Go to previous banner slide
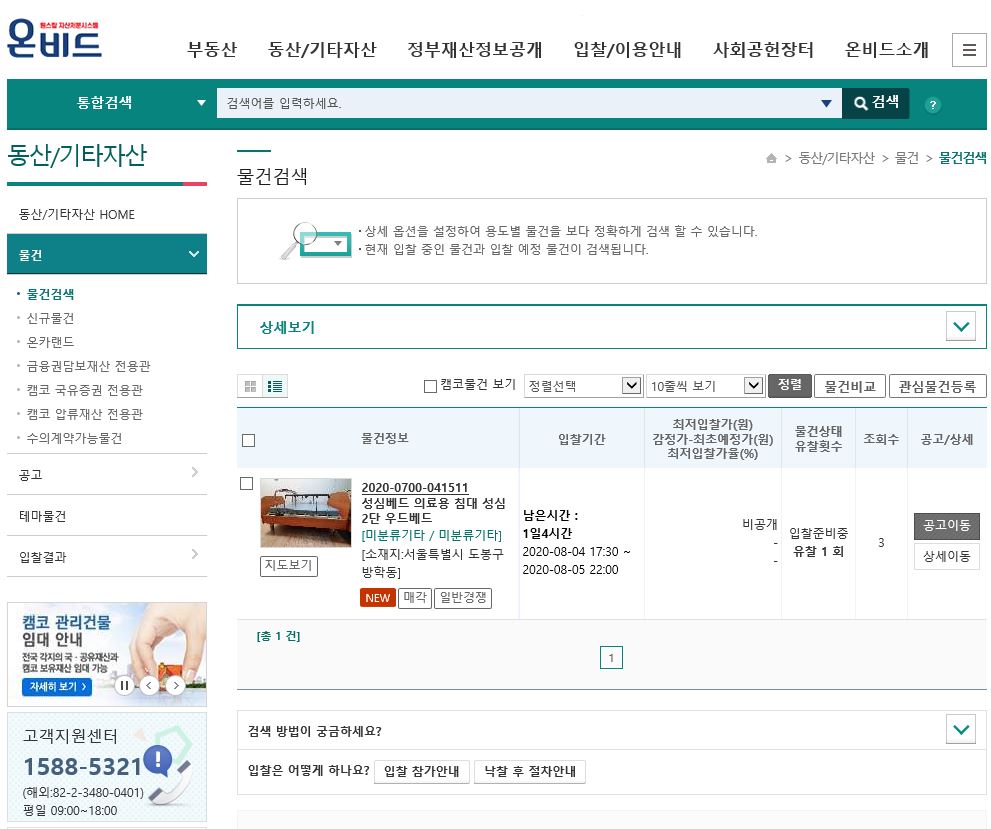 click(x=149, y=685)
